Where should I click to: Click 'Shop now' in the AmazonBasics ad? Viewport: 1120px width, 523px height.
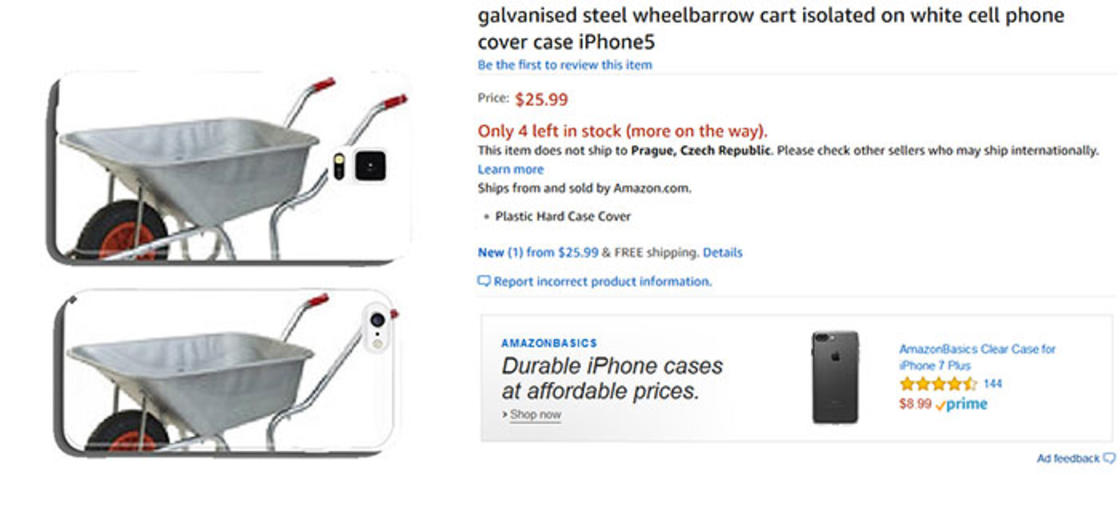tap(535, 414)
